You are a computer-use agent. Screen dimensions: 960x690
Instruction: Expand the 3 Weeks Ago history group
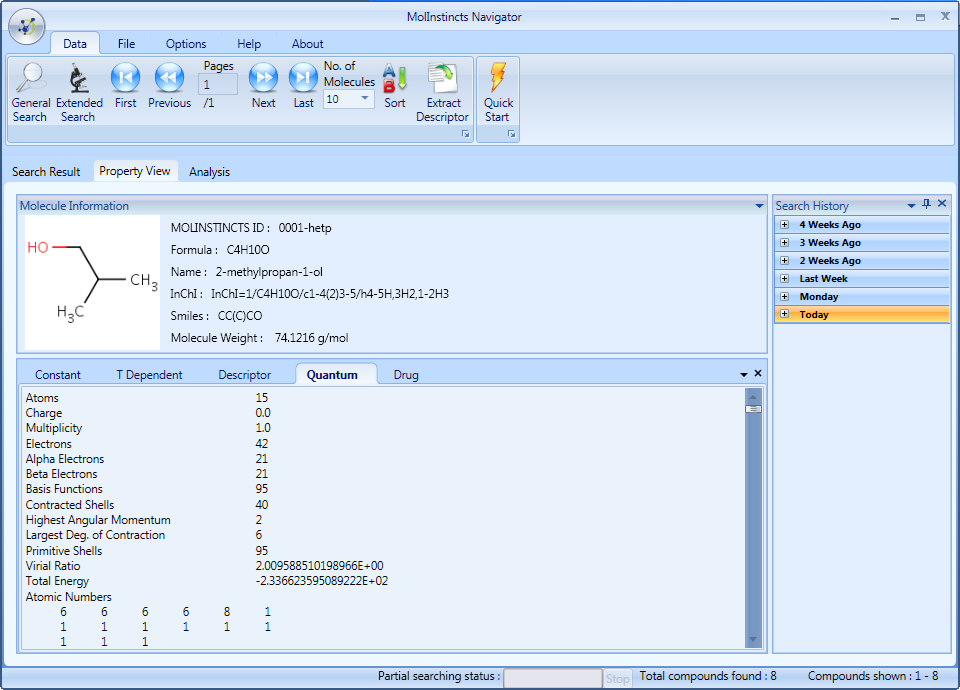[784, 242]
